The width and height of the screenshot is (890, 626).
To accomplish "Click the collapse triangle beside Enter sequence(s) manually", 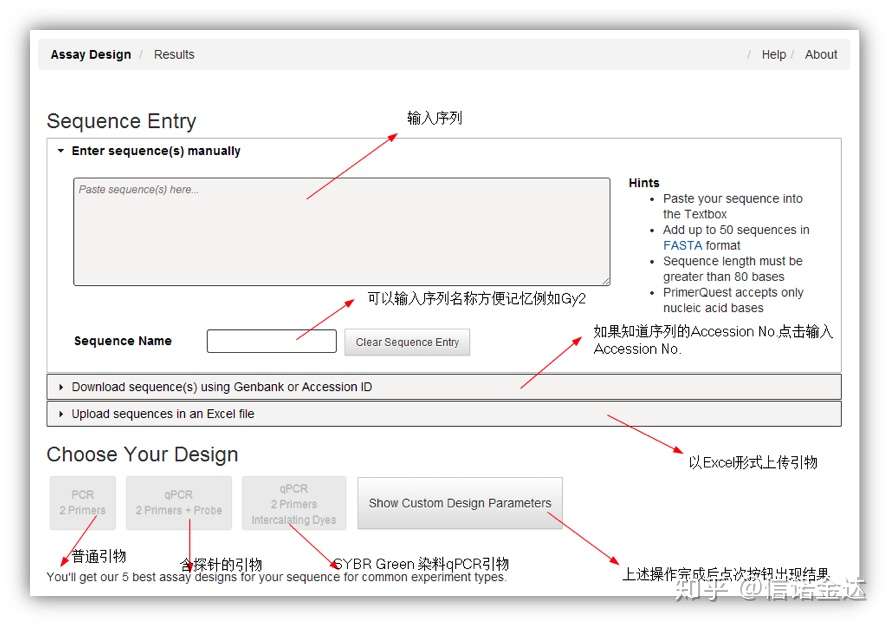I will (x=61, y=151).
